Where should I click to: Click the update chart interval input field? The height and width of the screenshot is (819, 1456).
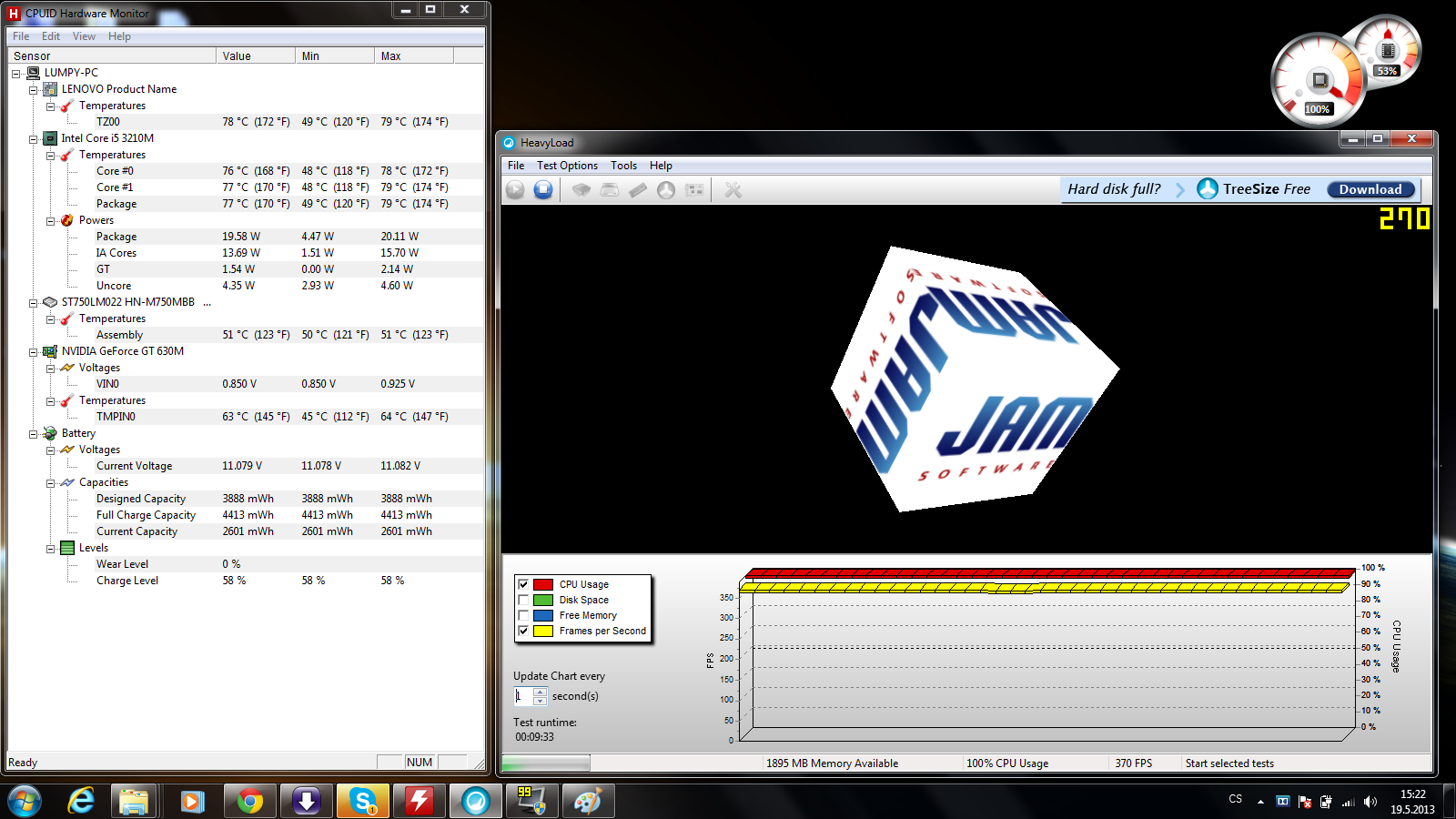pyautogui.click(x=523, y=696)
